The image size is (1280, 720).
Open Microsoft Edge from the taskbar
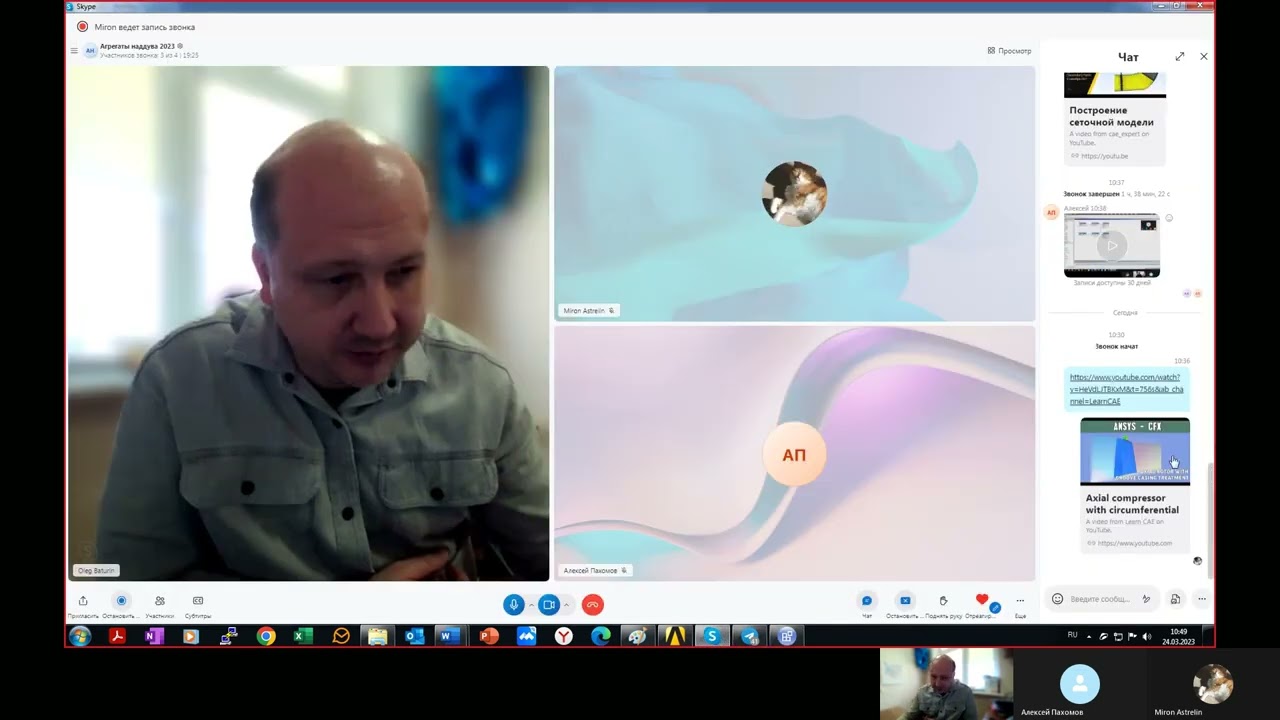(601, 636)
